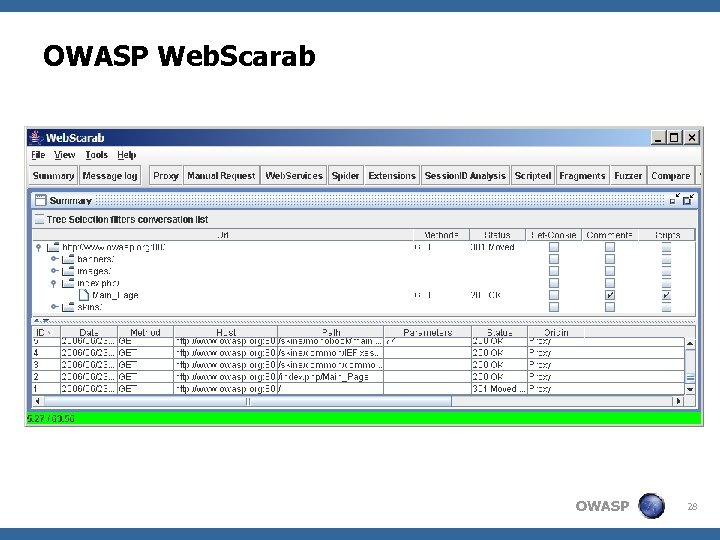Click the horizontal scroll-right arrow

pos(678,401)
